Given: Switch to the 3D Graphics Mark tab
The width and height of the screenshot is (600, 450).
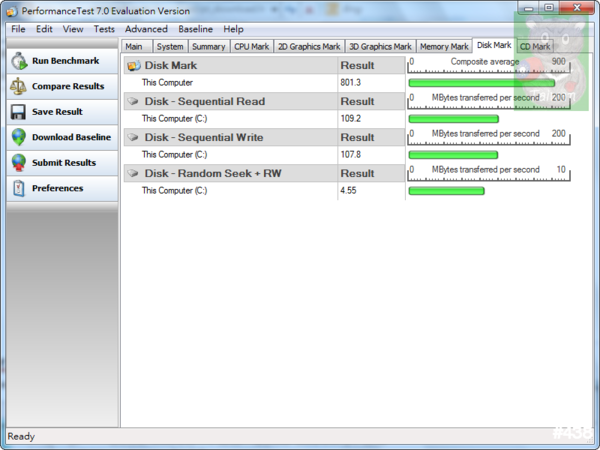Looking at the screenshot, I should point(380,46).
